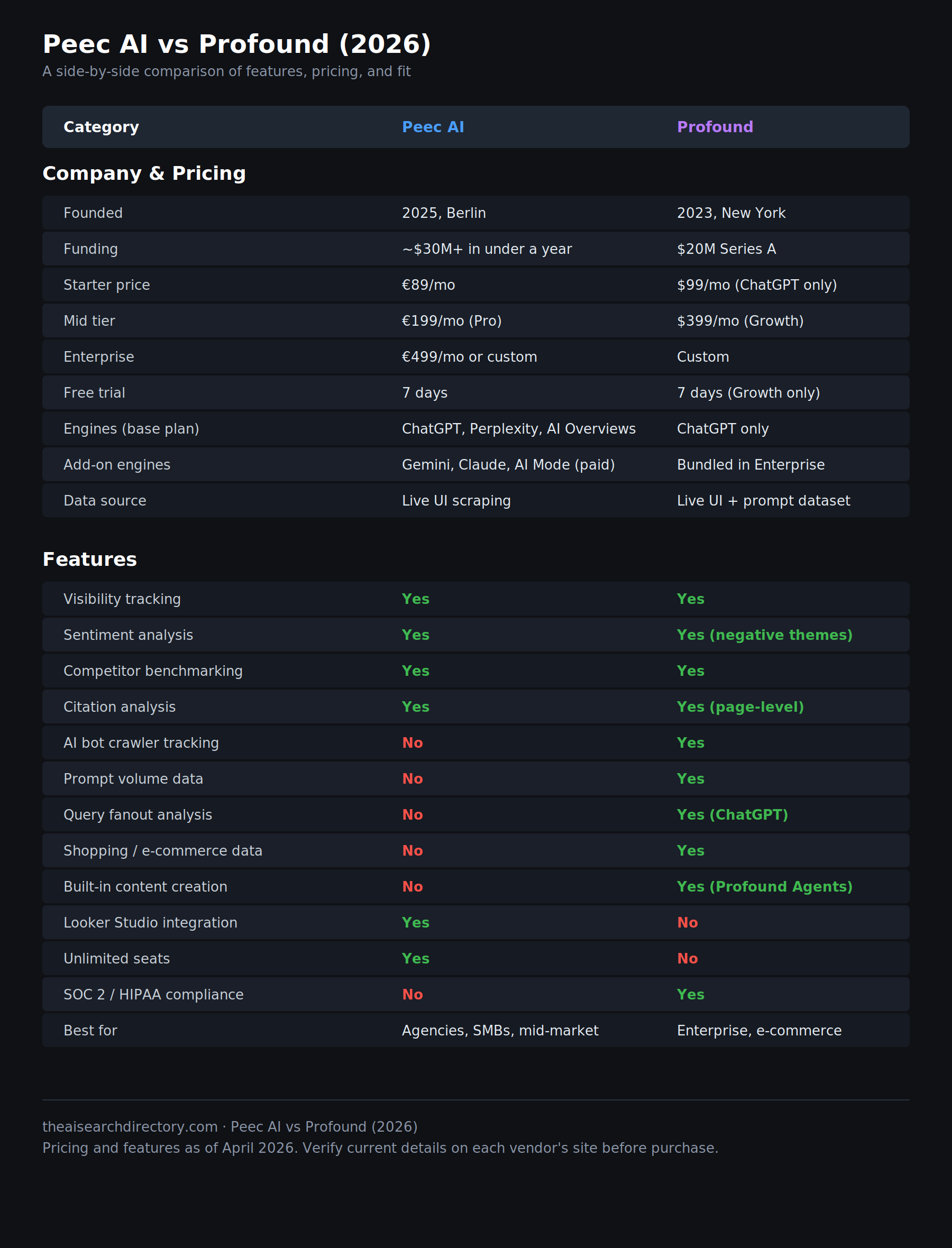The image size is (952, 1248).
Task: Click the Peec AI vs Profound (2026) title
Action: coord(236,44)
